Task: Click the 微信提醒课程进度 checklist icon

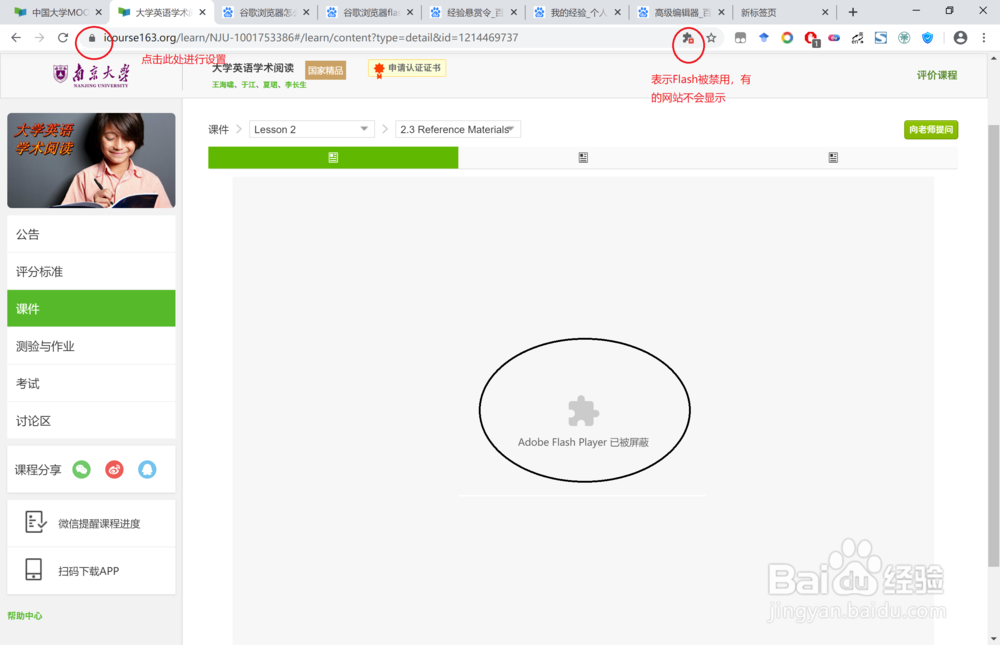Action: click(35, 523)
